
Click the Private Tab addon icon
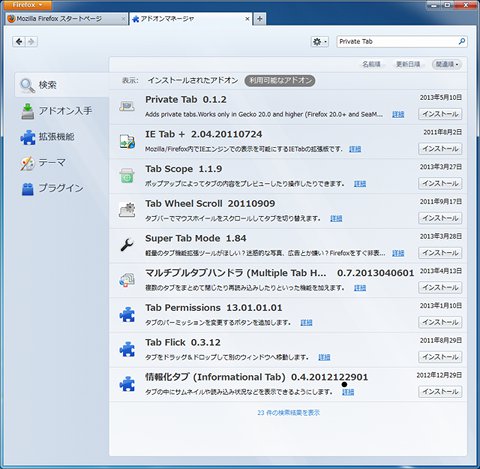127,107
